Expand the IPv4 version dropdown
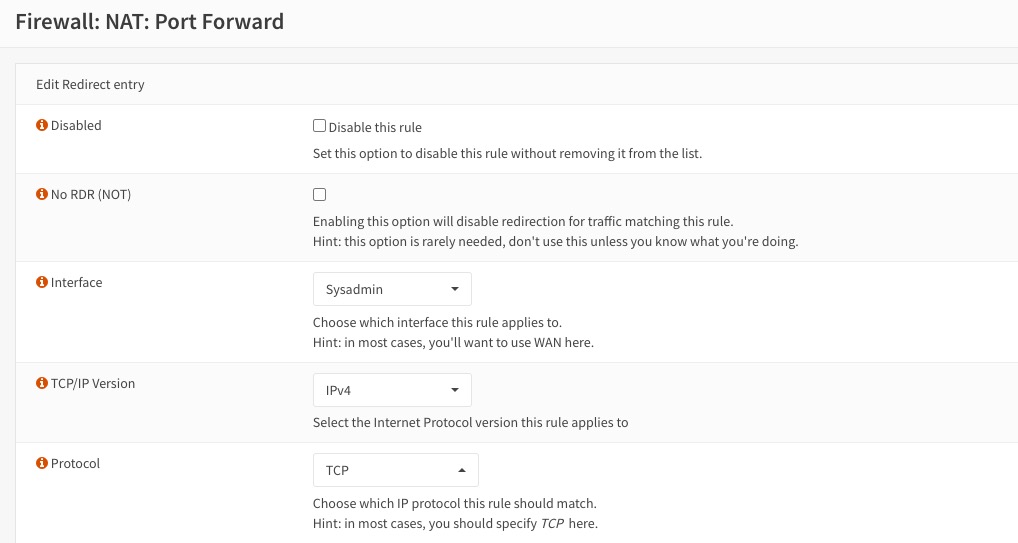Image resolution: width=1018 pixels, height=543 pixels. pyautogui.click(x=392, y=390)
